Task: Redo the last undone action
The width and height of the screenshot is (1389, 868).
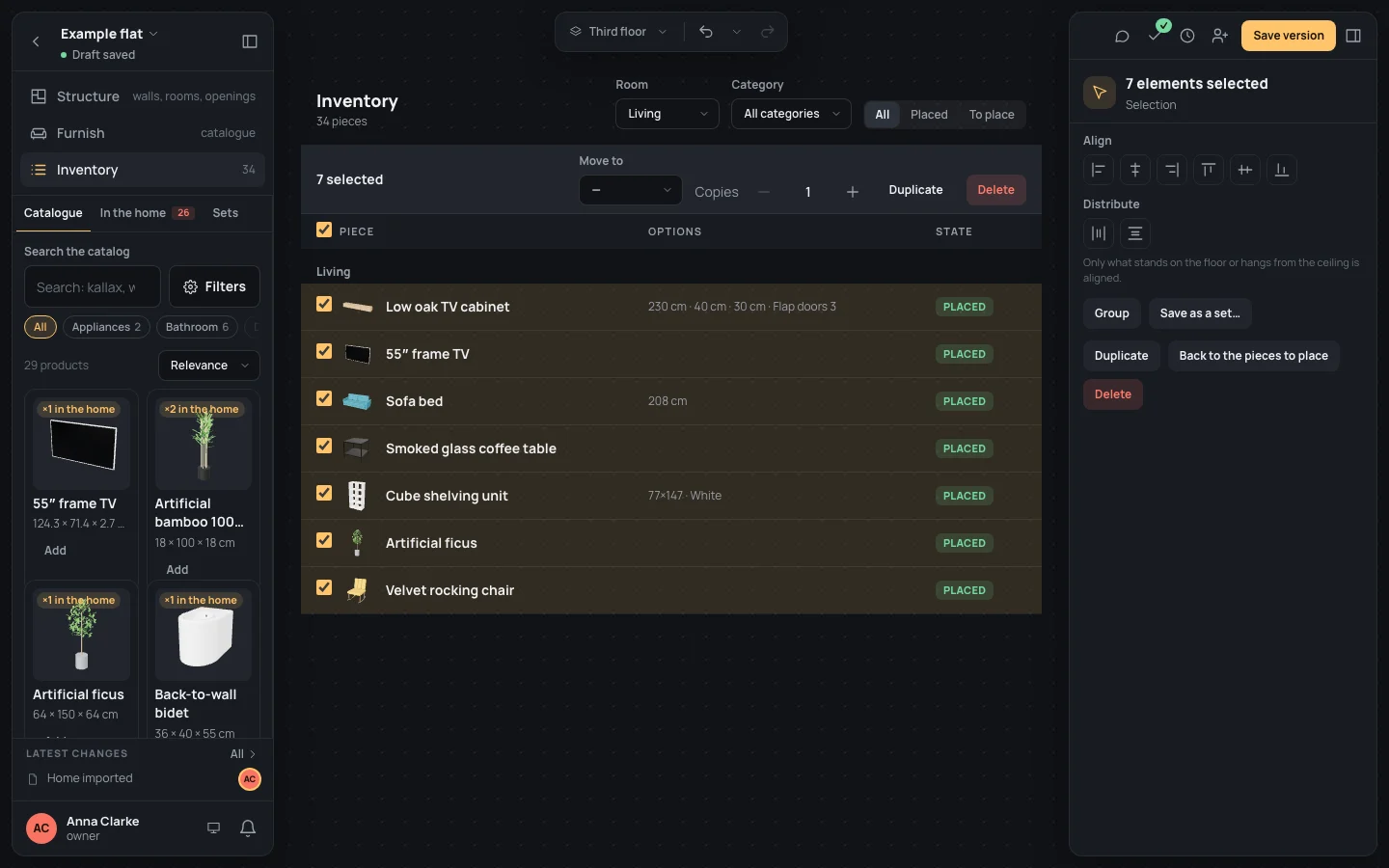Action: pyautogui.click(x=768, y=32)
